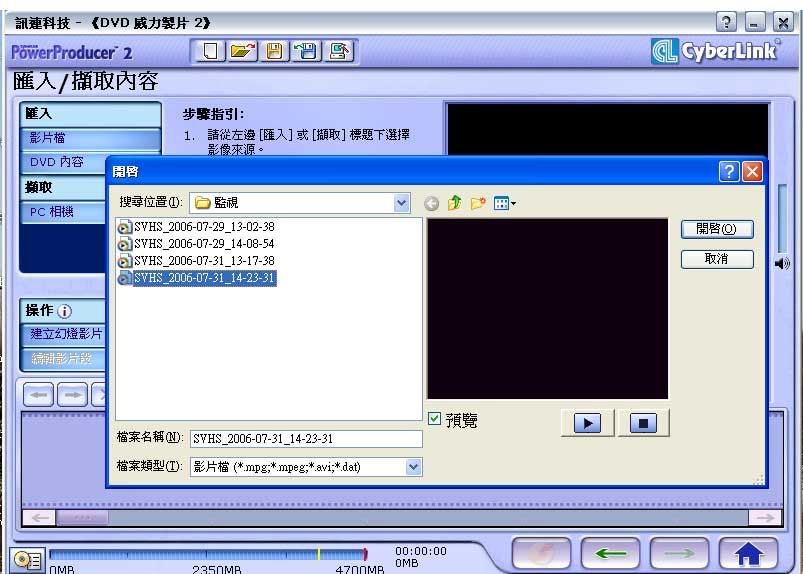803x574 pixels.
Task: Click the burn disc button
Action: (x=541, y=553)
